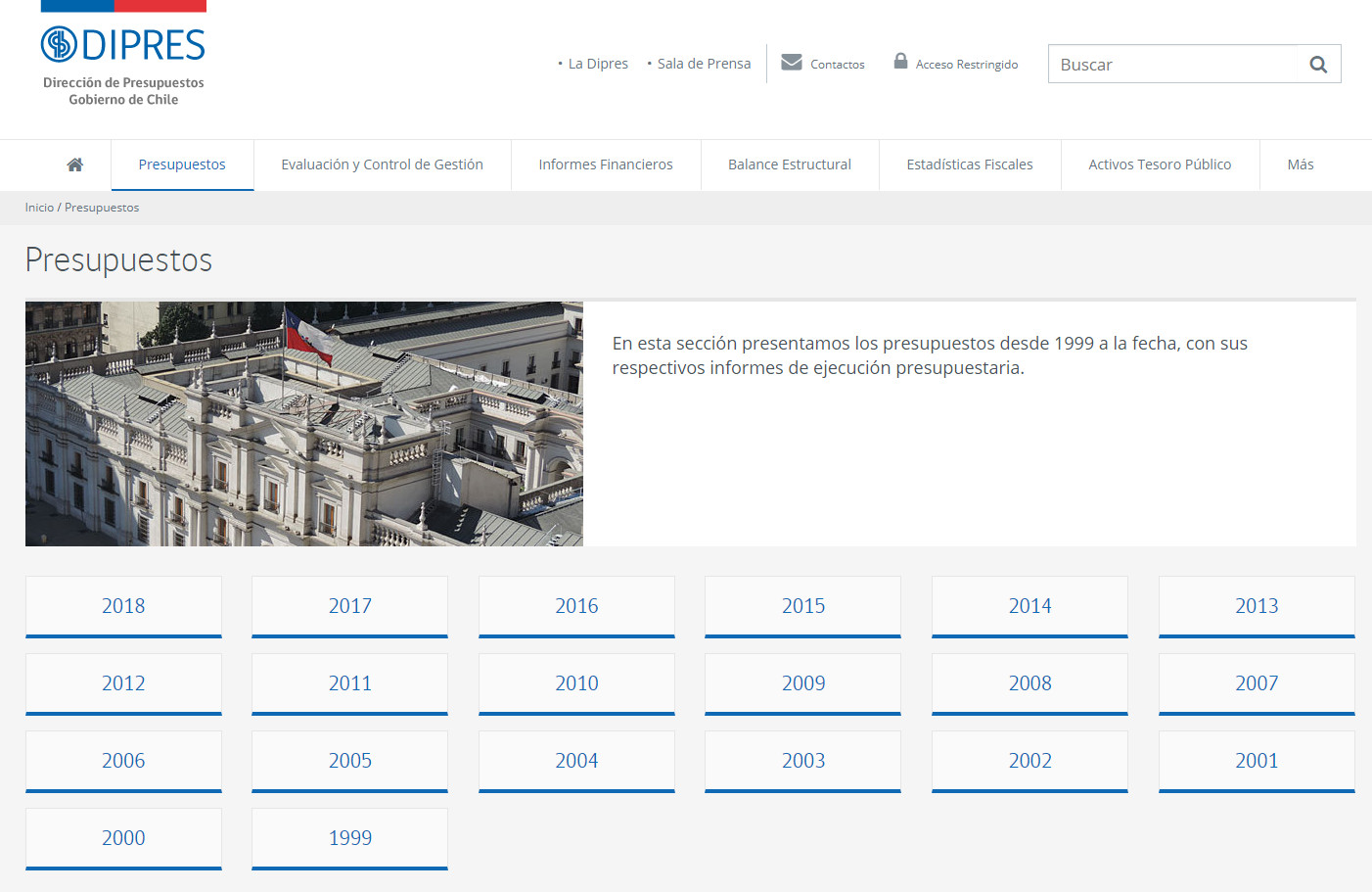The width and height of the screenshot is (1372, 892).
Task: Open the 2017 budget
Action: point(349,606)
